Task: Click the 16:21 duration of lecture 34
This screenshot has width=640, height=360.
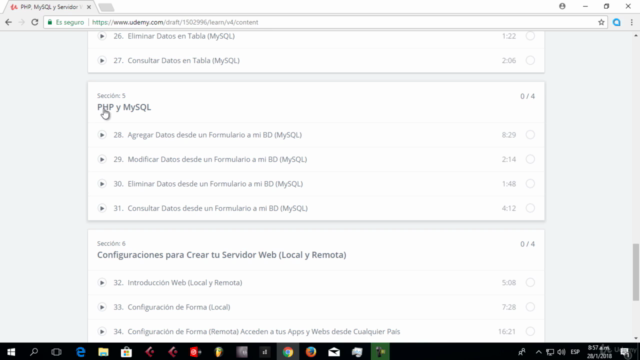Action: coord(507,332)
